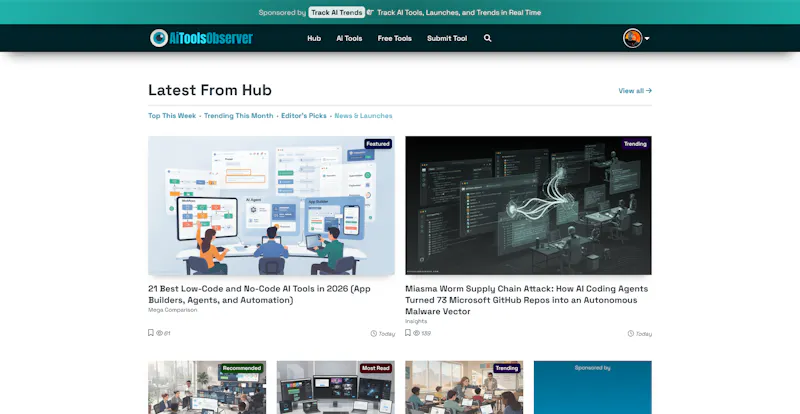The image size is (800, 414).
Task: Click the 139 views count
Action: pyautogui.click(x=426, y=333)
